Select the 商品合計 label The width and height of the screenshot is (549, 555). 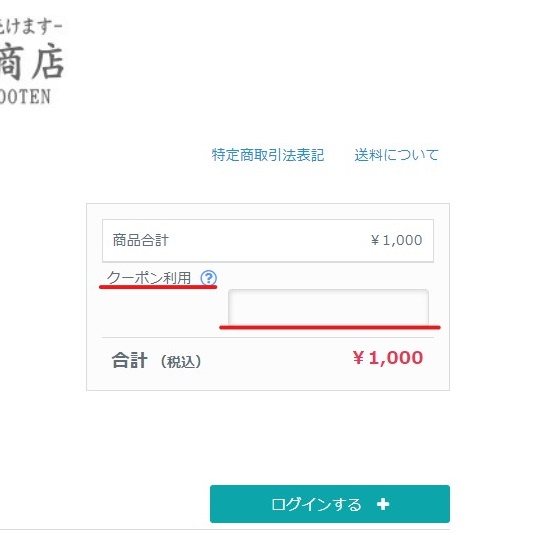[141, 240]
